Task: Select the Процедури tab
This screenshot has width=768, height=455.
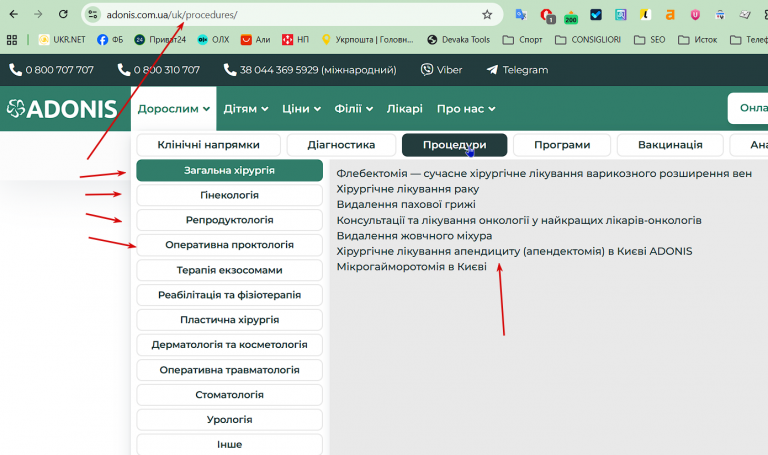Action: pyautogui.click(x=455, y=145)
